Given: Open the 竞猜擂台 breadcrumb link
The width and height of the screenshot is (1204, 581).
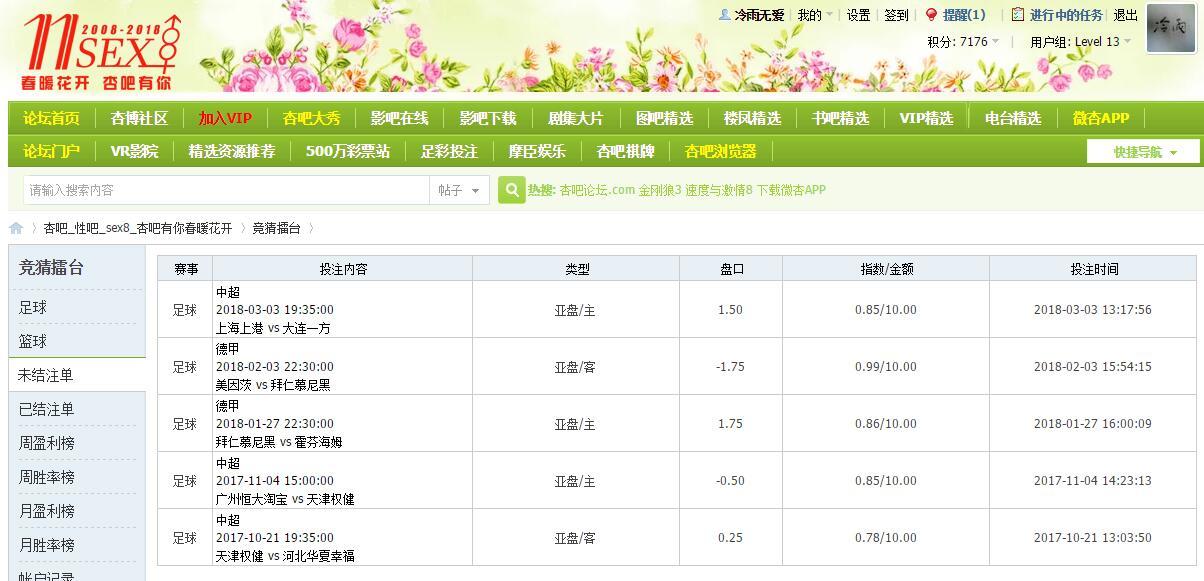Looking at the screenshot, I should coord(276,228).
